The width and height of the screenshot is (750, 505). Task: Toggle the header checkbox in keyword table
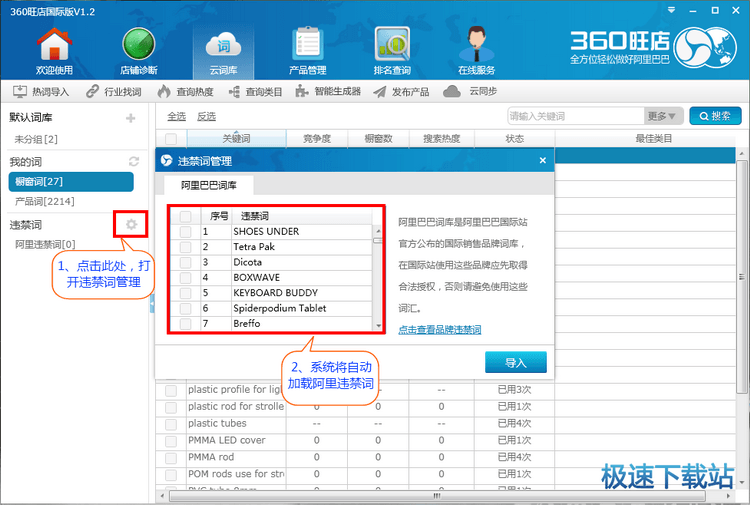[x=171, y=139]
